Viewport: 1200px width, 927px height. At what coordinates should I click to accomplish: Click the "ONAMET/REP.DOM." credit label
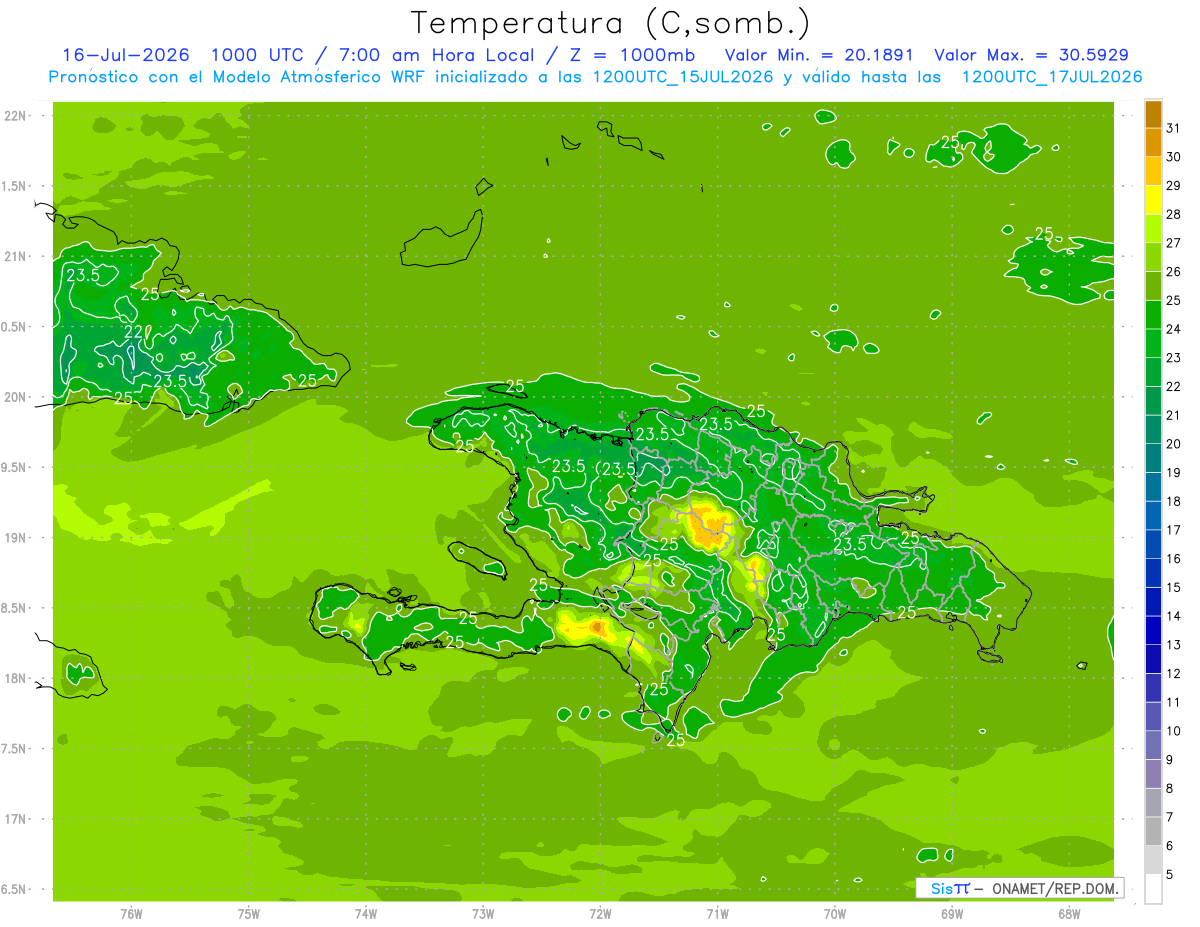(1055, 888)
